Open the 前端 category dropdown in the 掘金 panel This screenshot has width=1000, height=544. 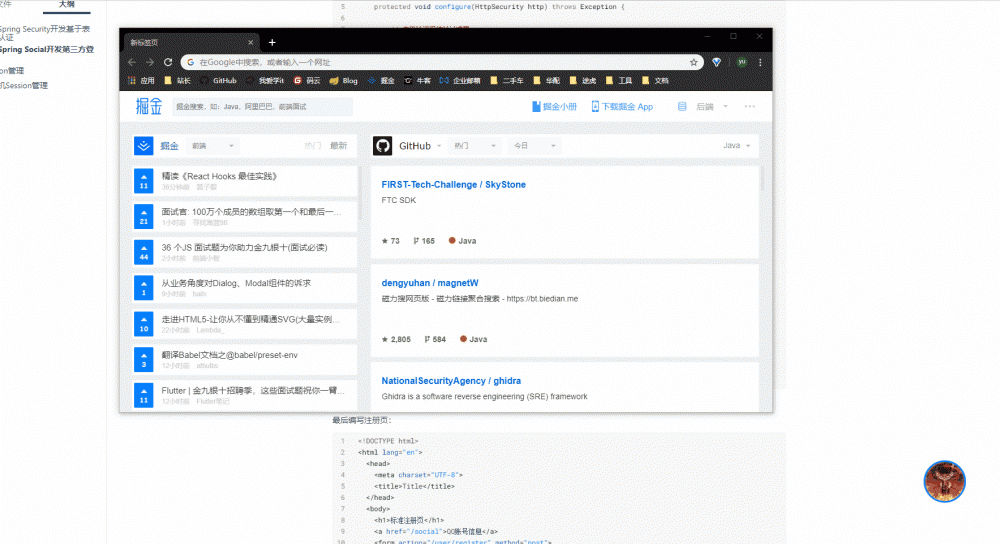[x=213, y=146]
